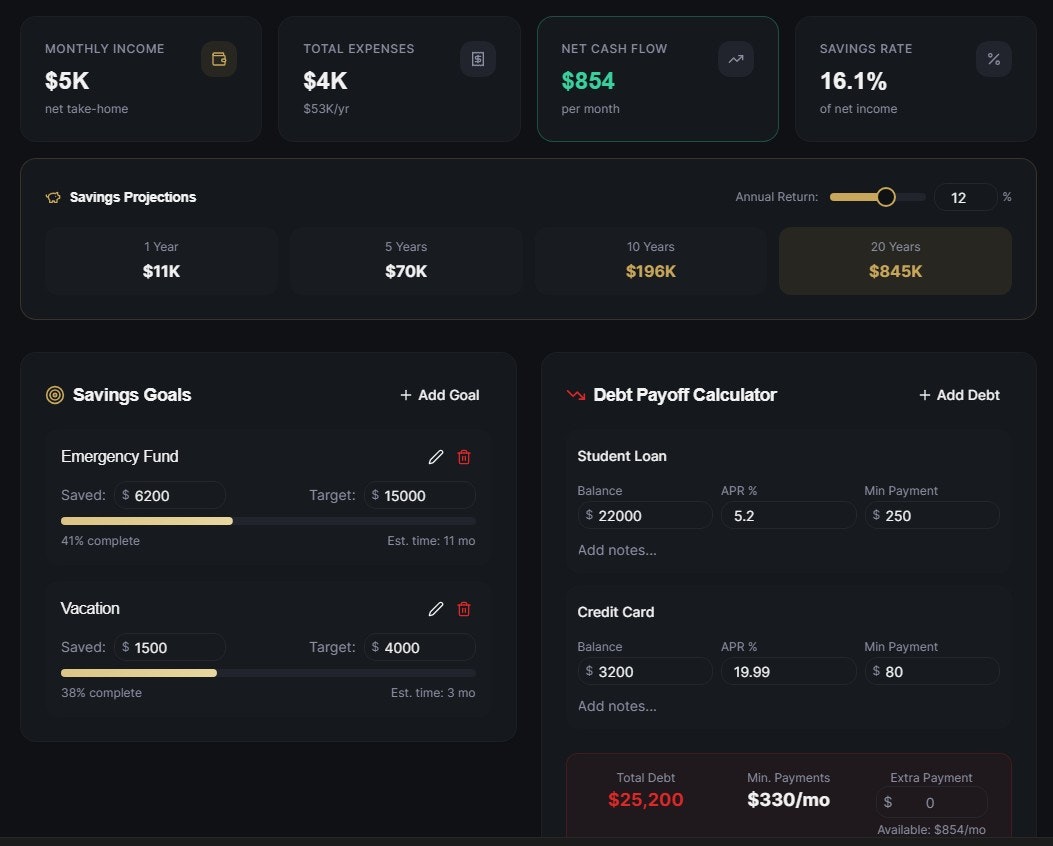
Task: Click the pencil icon to edit Emergency Fund
Action: 436,457
